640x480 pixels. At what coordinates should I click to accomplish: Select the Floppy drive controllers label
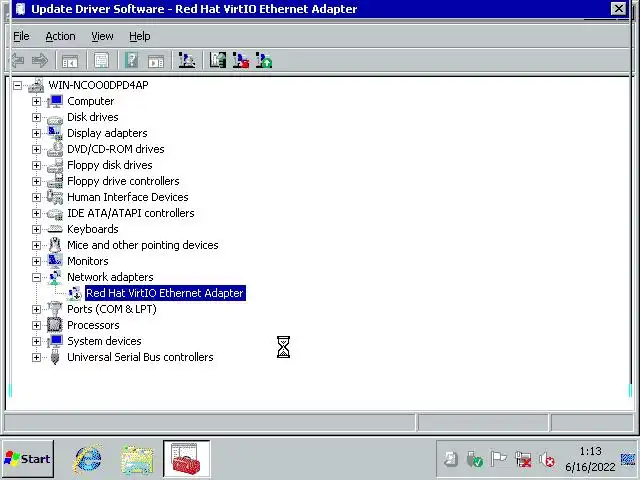pos(123,181)
